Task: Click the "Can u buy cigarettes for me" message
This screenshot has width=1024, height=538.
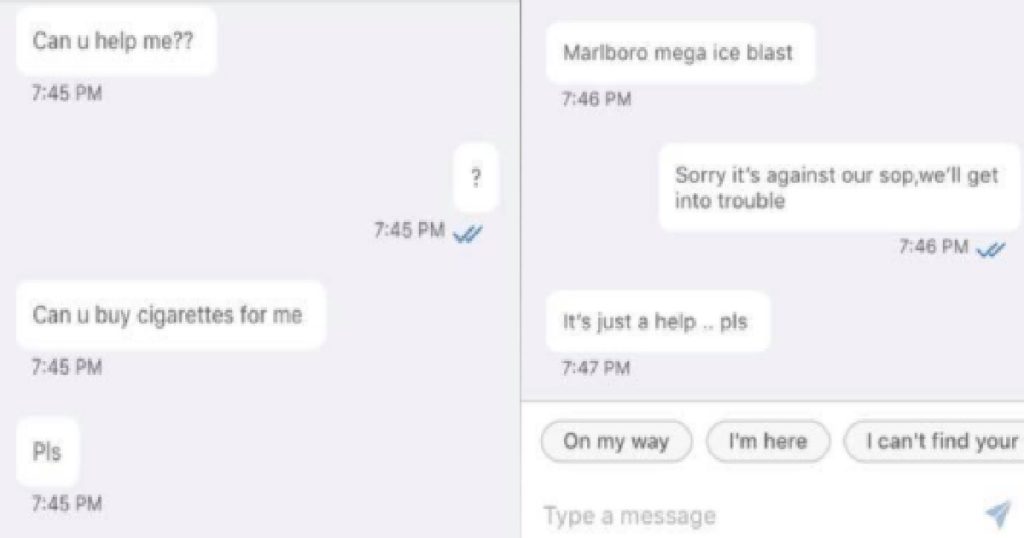Action: click(x=170, y=315)
